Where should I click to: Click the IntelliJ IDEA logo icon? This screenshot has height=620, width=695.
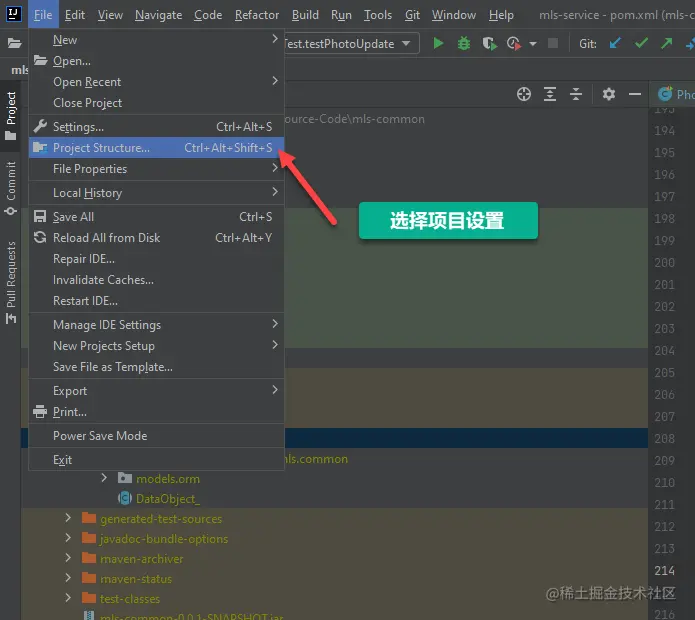pos(13,14)
